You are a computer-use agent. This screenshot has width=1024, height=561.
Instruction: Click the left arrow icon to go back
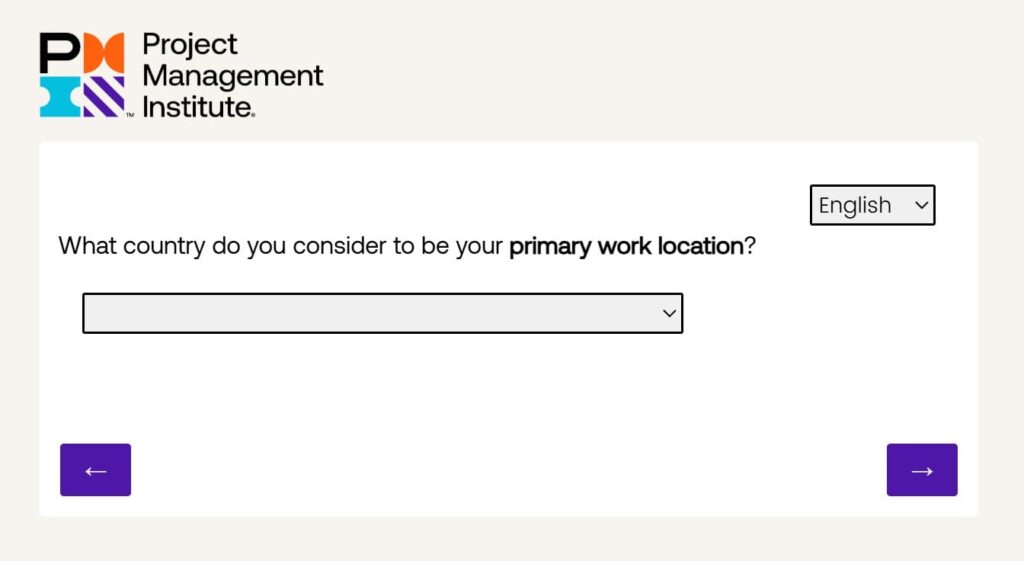[95, 470]
